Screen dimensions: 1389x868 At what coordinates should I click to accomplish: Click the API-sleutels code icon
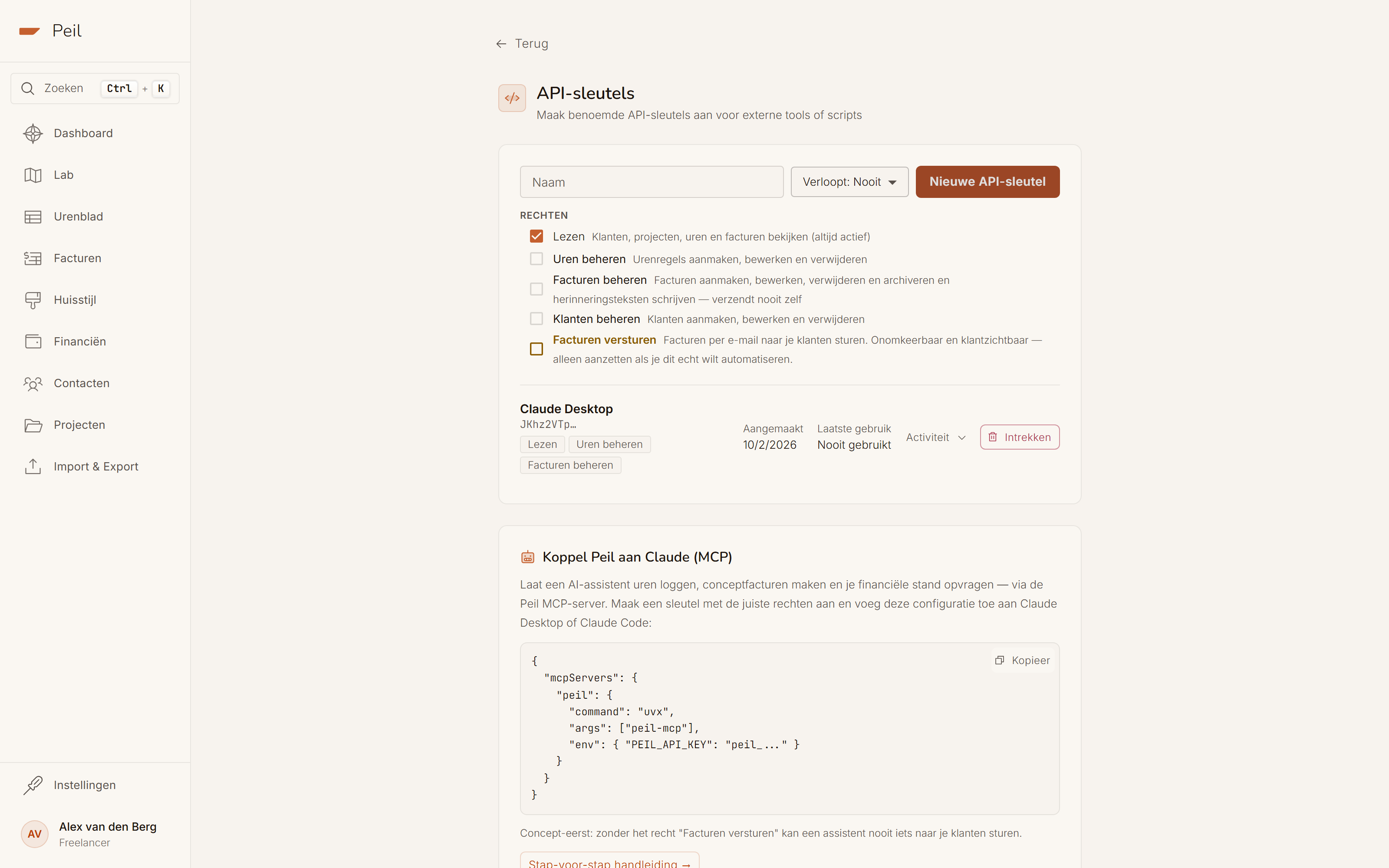[512, 98]
